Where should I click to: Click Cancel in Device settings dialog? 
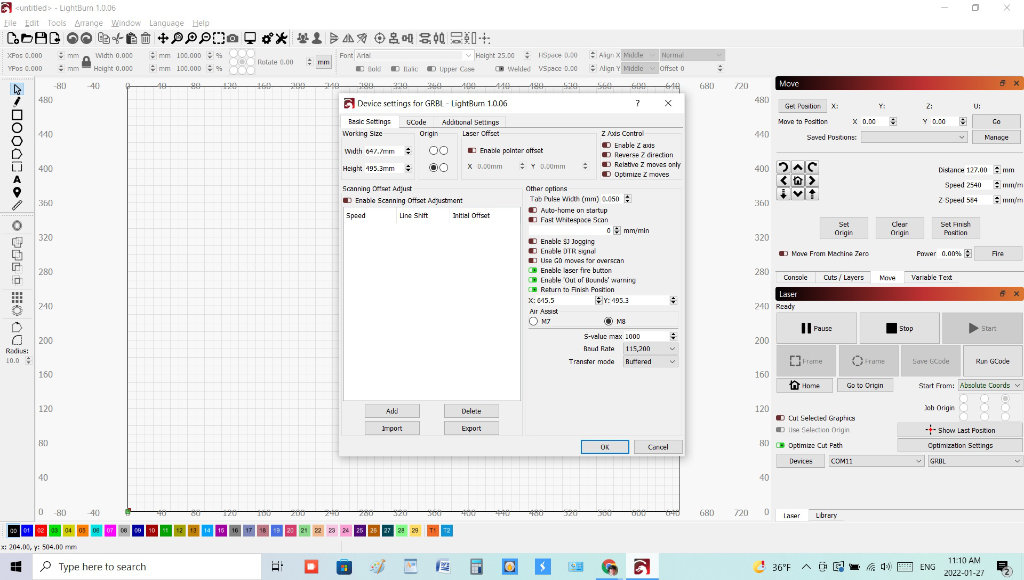(658, 447)
